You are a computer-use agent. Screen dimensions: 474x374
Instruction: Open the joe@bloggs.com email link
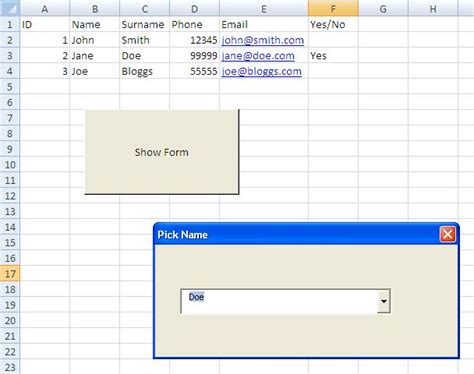(x=261, y=71)
